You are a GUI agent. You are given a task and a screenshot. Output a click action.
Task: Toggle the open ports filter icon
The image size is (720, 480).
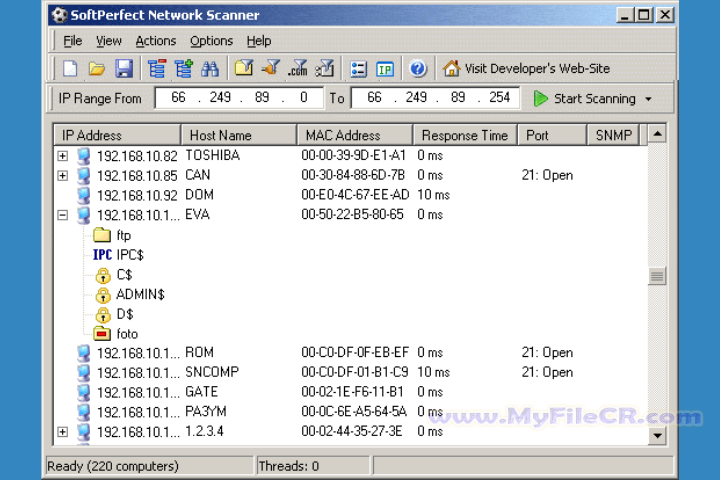coord(270,68)
